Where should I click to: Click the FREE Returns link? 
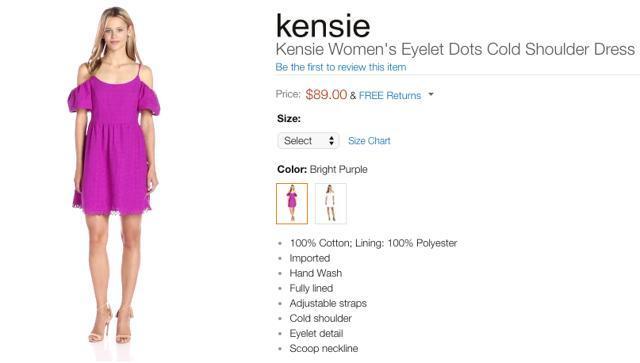click(390, 96)
